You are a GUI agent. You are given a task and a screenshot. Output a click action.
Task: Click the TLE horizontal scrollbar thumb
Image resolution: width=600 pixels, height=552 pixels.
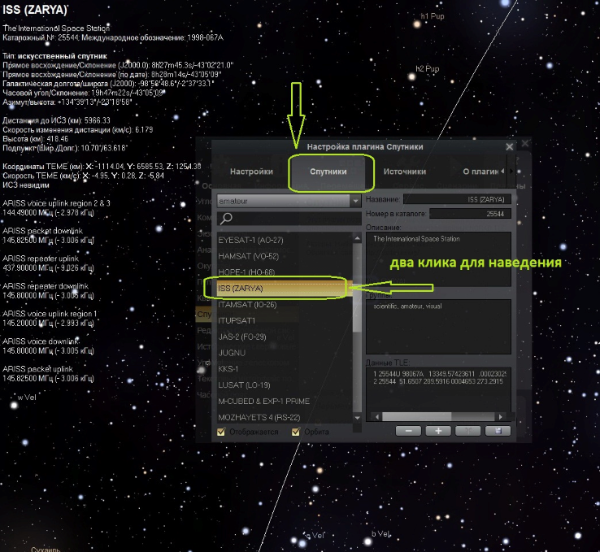pos(416,417)
